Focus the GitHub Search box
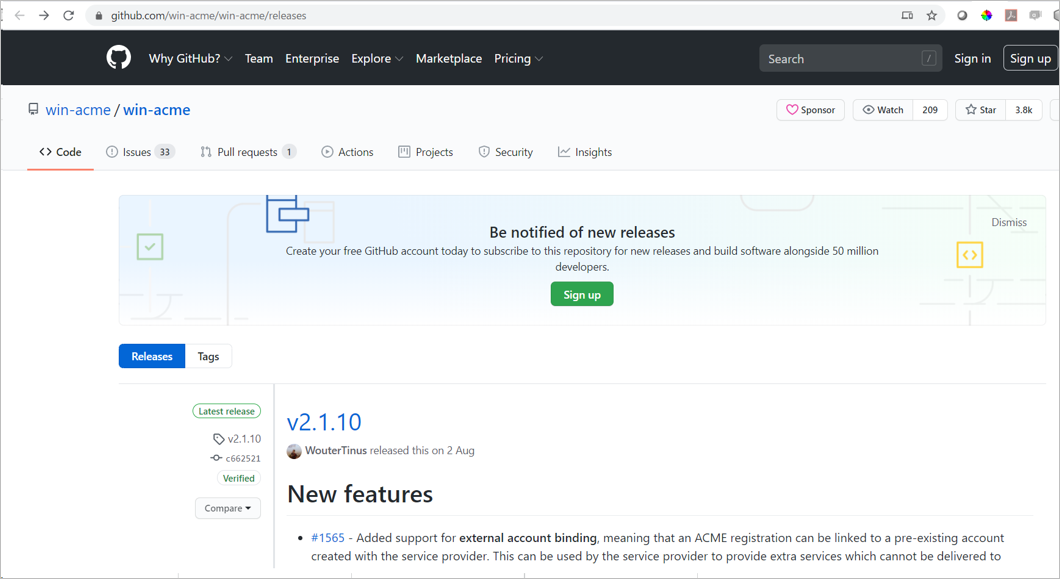 [x=851, y=59]
